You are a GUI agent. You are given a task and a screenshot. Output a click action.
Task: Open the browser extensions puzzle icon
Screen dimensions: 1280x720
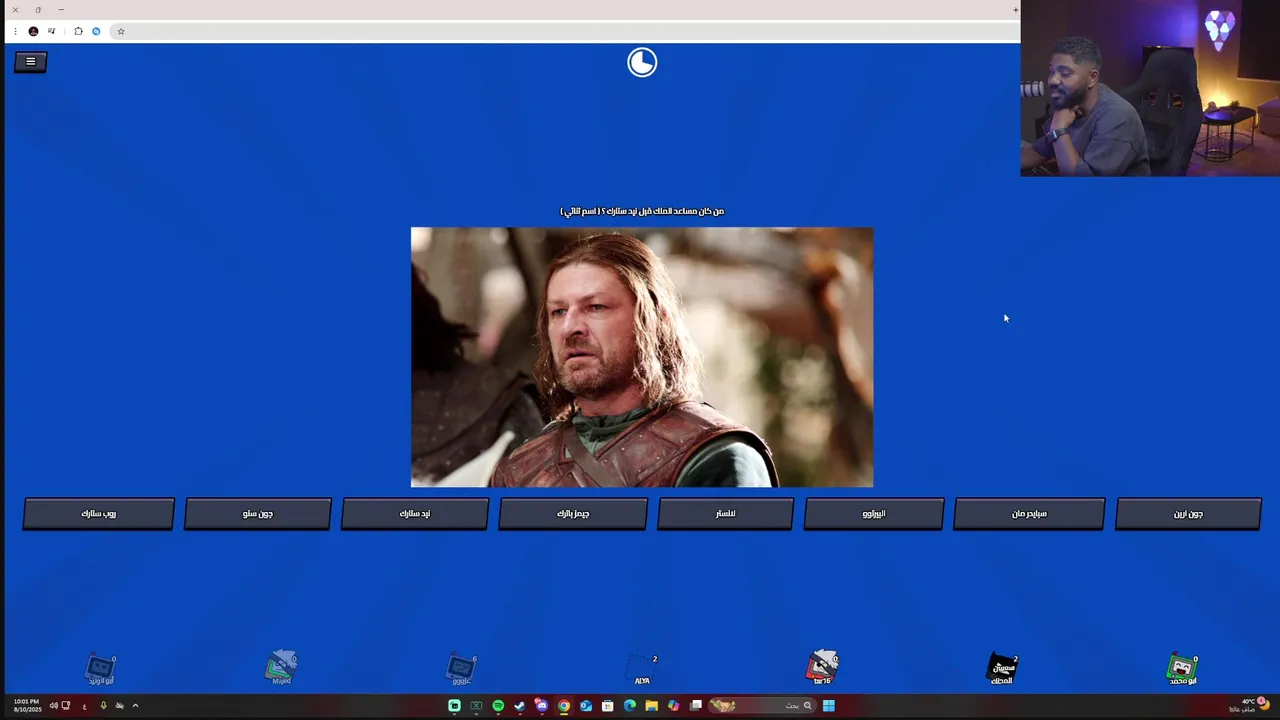(78, 31)
